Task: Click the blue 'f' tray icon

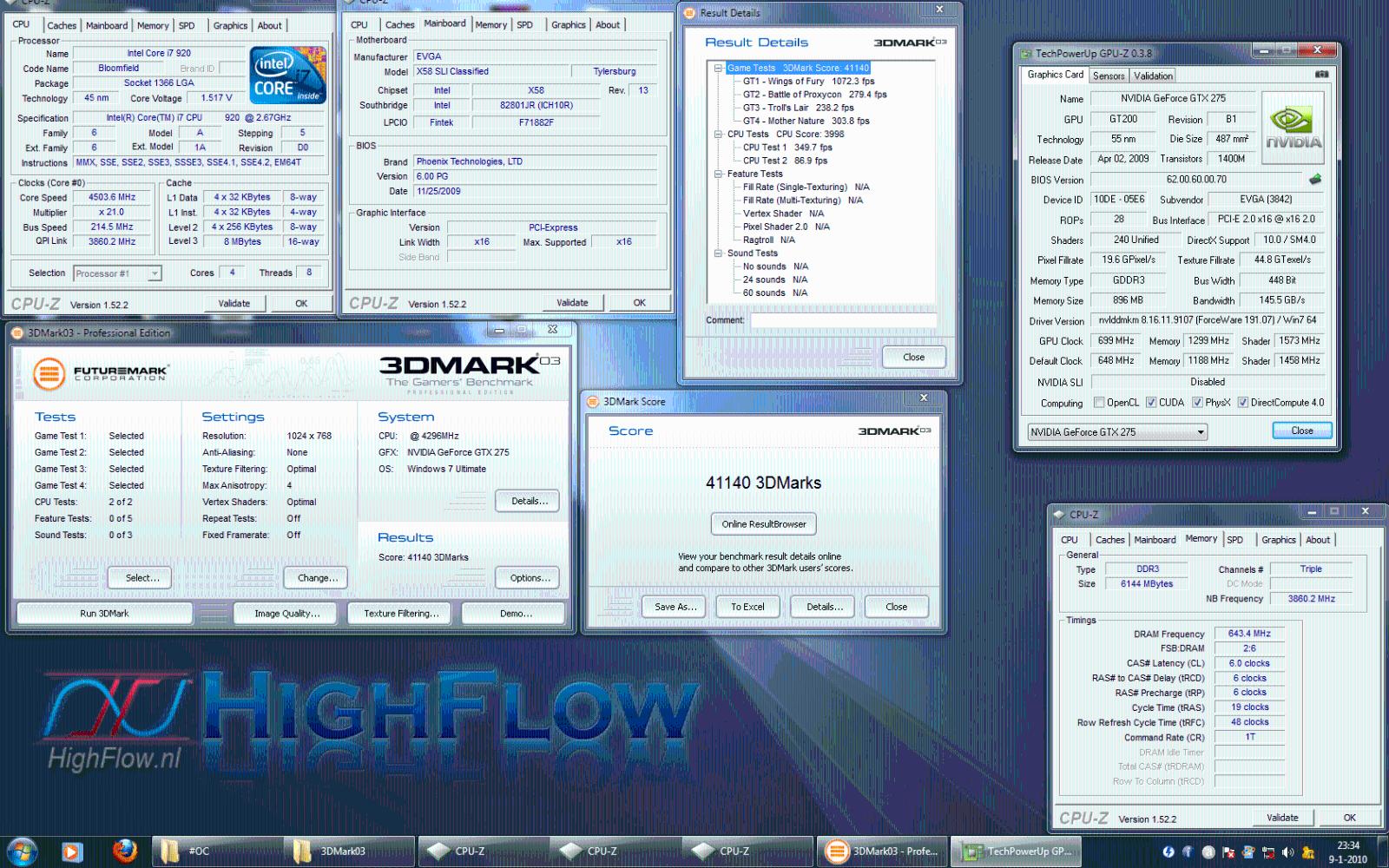Action: [x=1188, y=852]
